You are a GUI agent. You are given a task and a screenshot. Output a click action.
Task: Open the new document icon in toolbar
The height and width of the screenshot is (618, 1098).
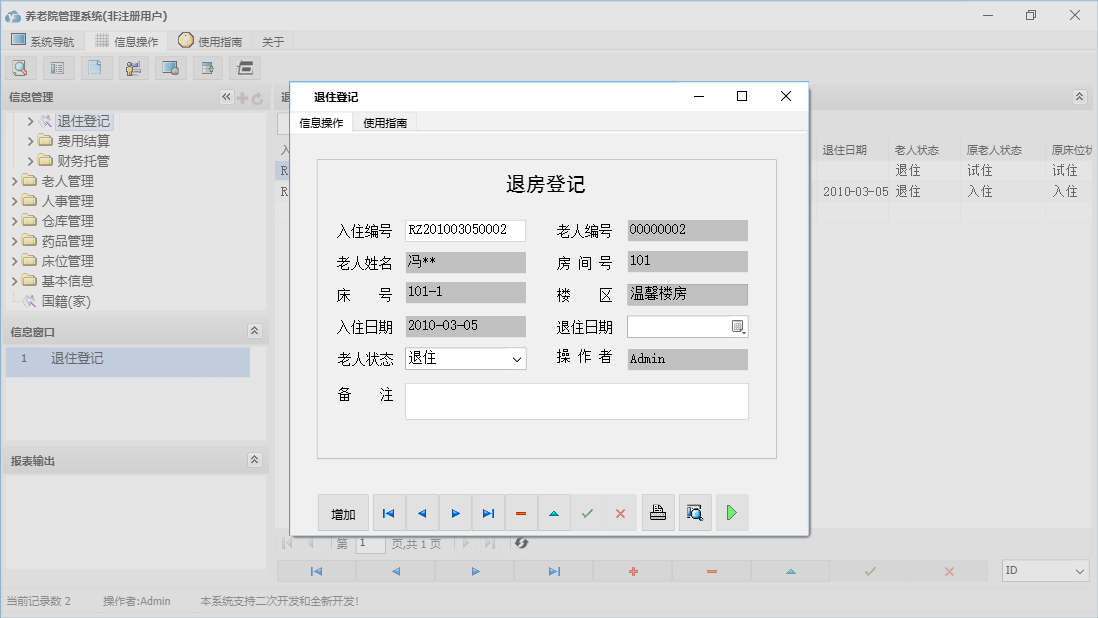(94, 67)
